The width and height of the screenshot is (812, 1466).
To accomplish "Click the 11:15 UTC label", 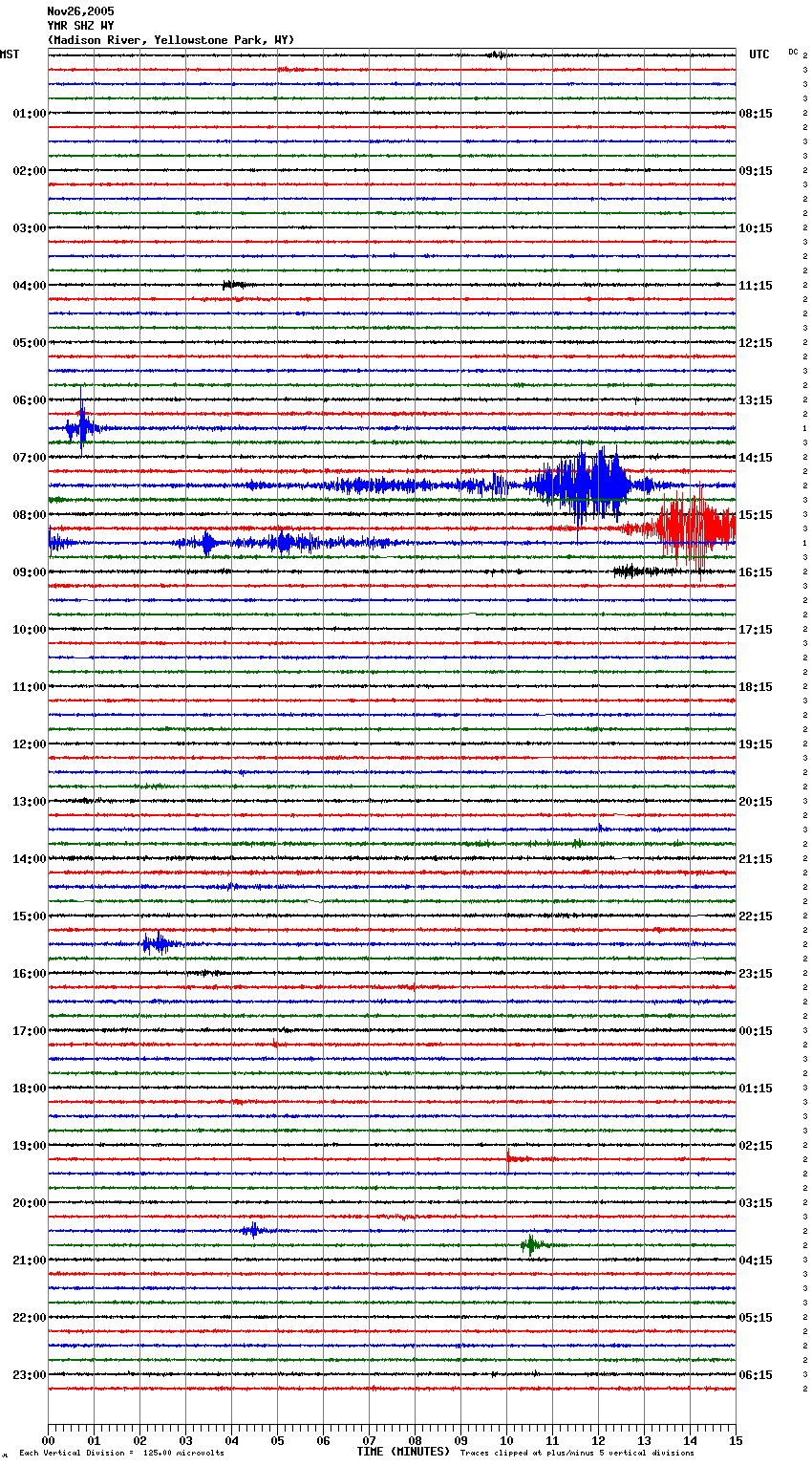I will [756, 286].
